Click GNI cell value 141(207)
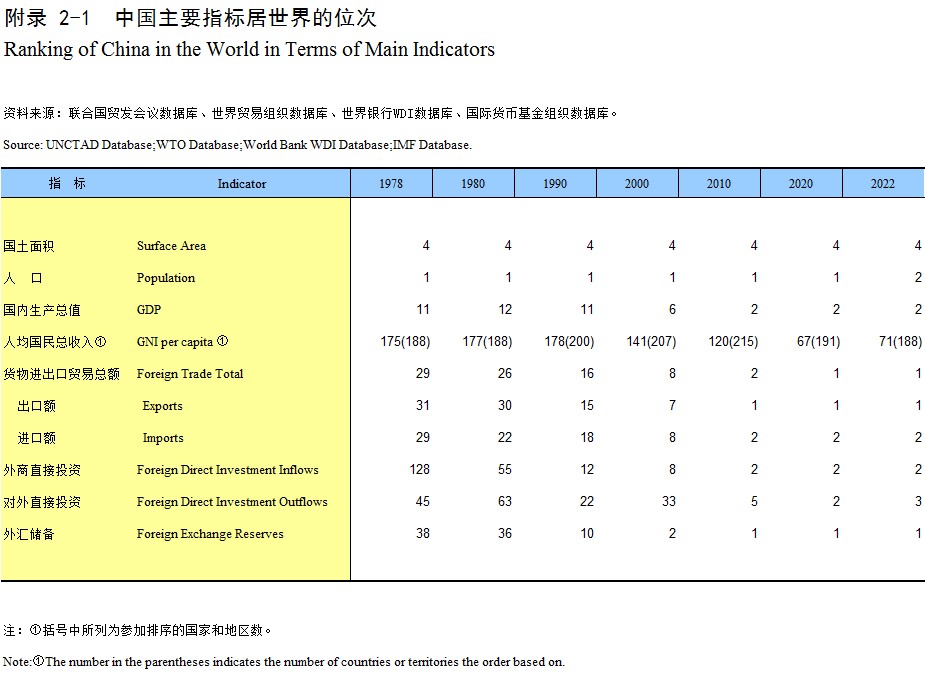This screenshot has width=925, height=678. tap(651, 342)
